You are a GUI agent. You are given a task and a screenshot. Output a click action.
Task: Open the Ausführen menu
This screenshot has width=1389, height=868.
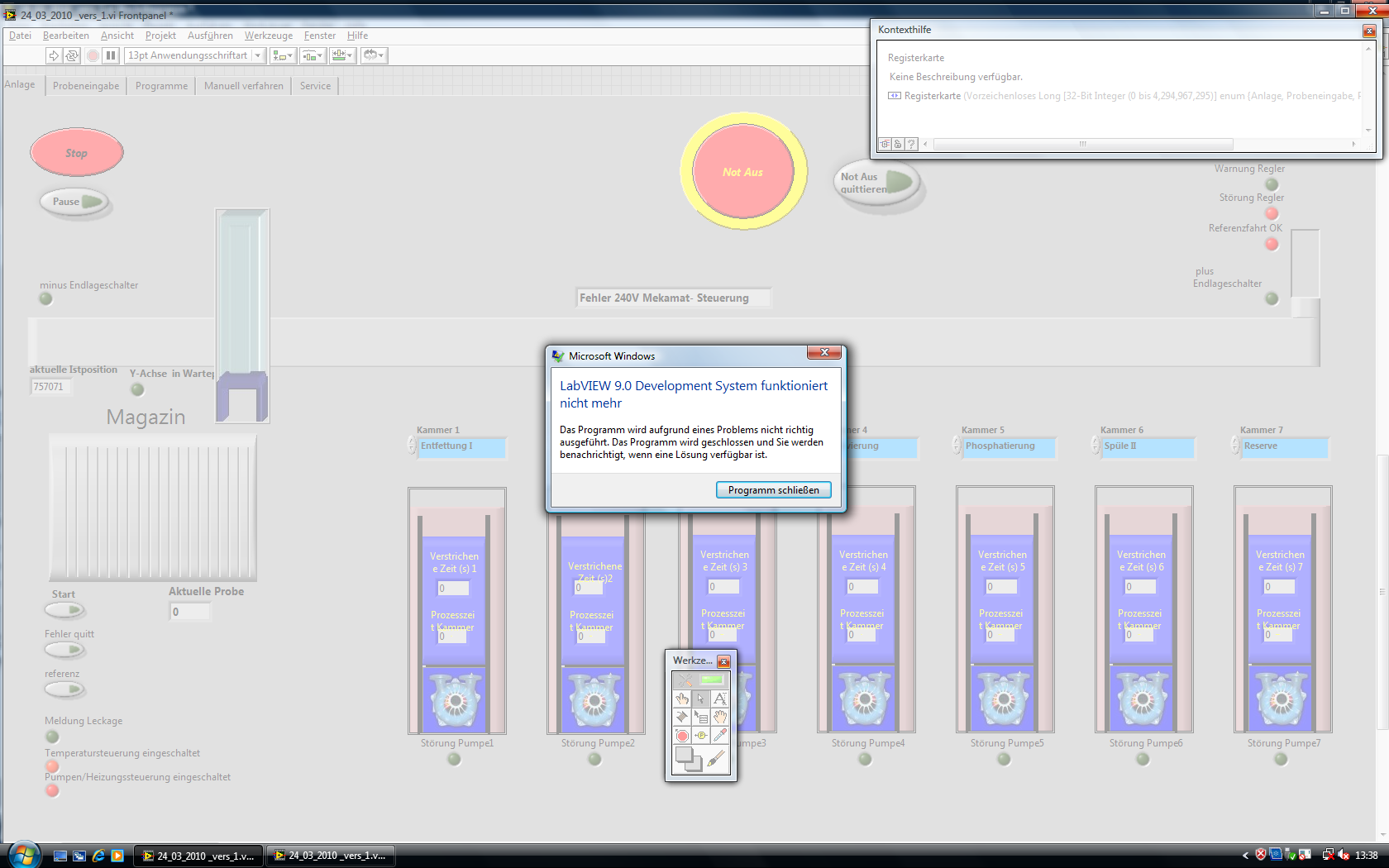(x=210, y=36)
